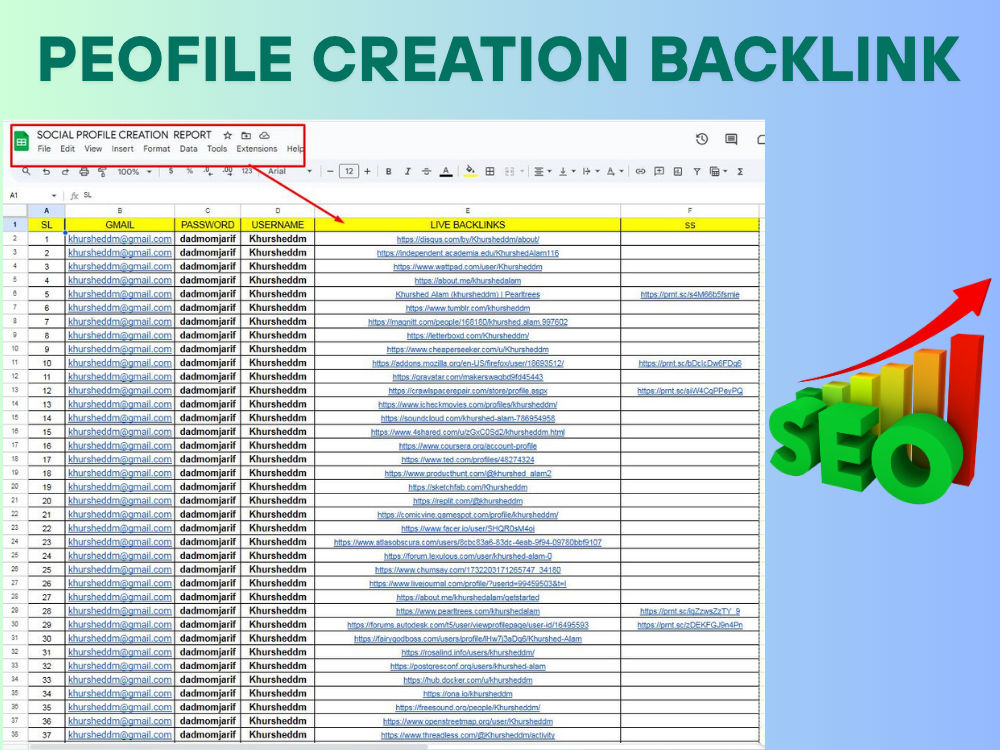Rename the SOCIAL PROFILE CREATION REPORT title
The width and height of the screenshot is (1000, 750).
tap(124, 135)
